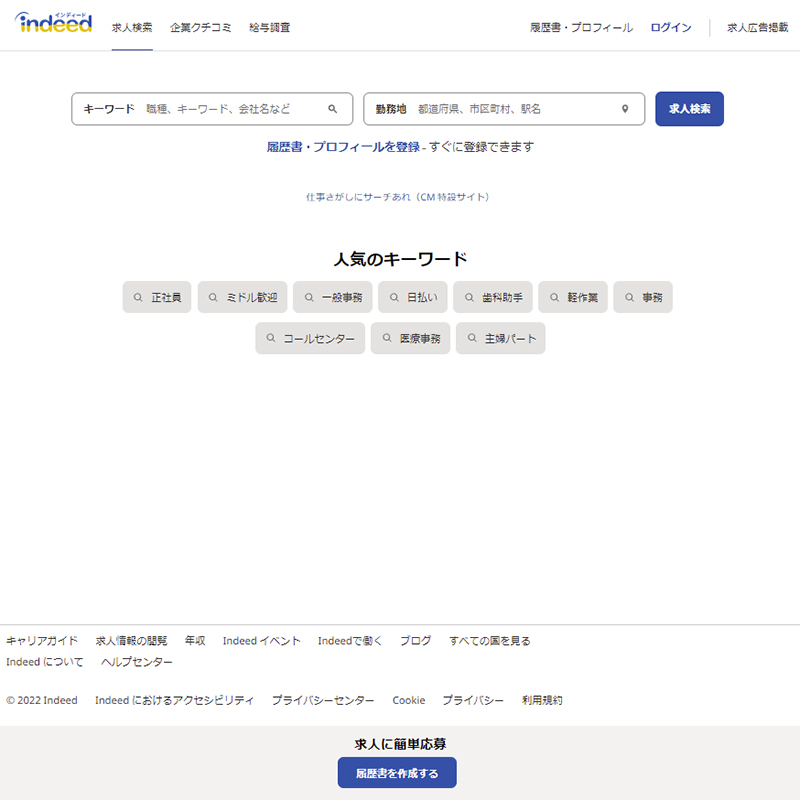Focus the 勤務地 location input field
The width and height of the screenshot is (800, 800).
[515, 109]
